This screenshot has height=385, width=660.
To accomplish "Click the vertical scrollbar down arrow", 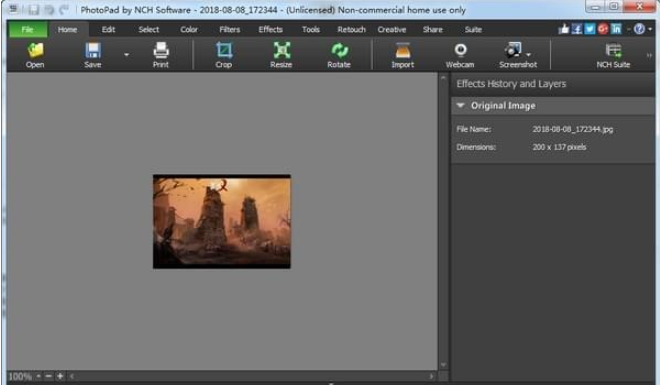I will click(443, 365).
